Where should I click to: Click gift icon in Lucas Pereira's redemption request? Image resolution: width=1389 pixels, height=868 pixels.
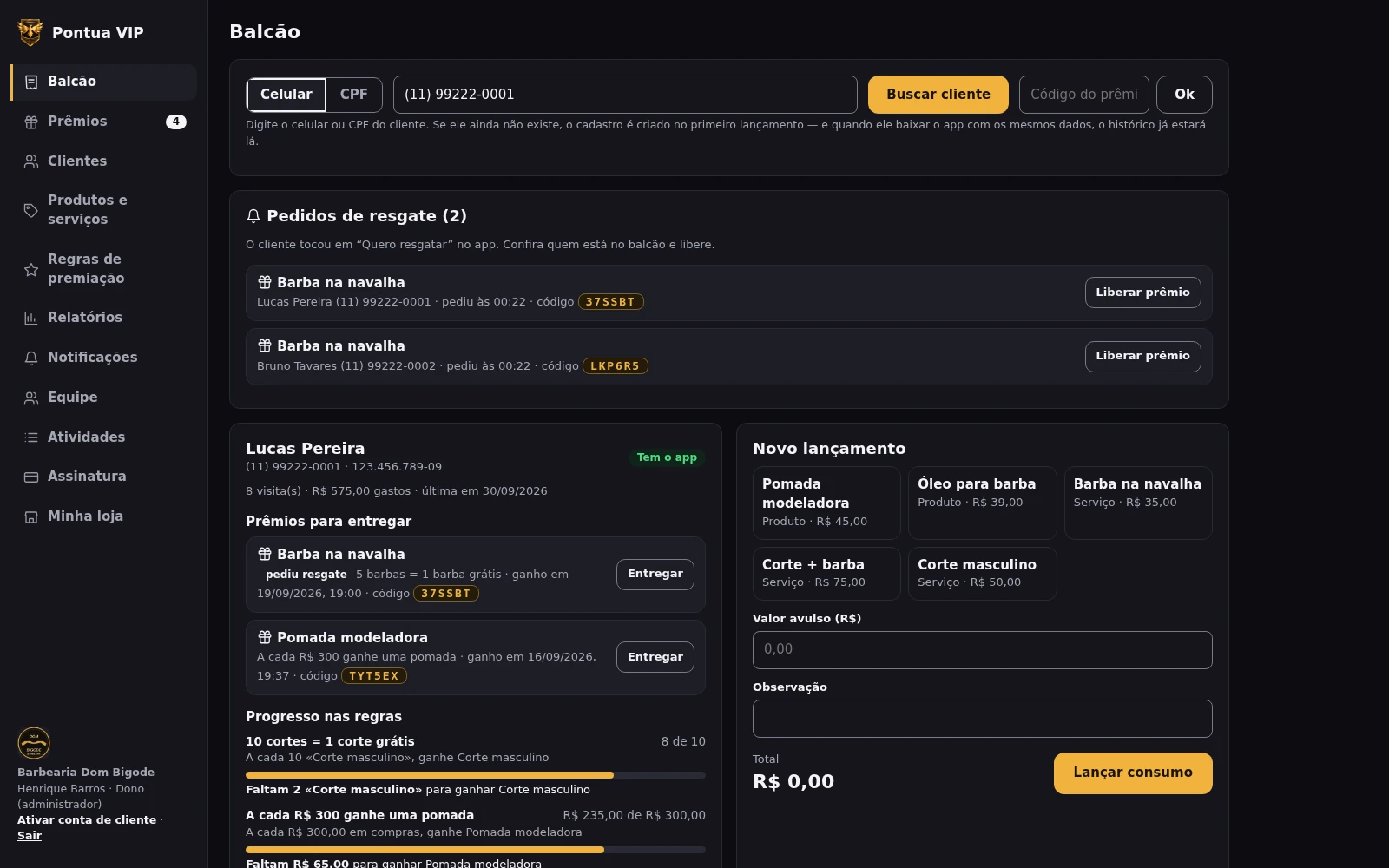pyautogui.click(x=265, y=282)
